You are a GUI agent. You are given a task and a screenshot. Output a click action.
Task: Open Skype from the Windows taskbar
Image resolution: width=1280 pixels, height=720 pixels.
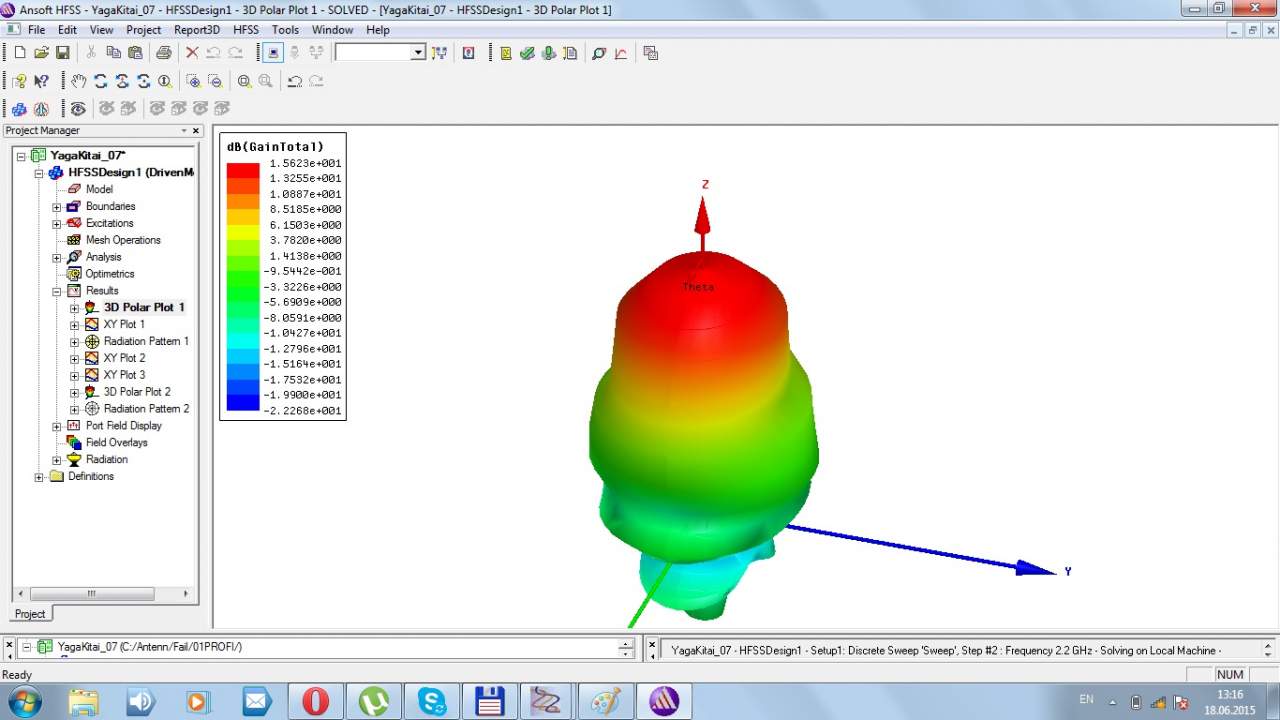tap(432, 701)
